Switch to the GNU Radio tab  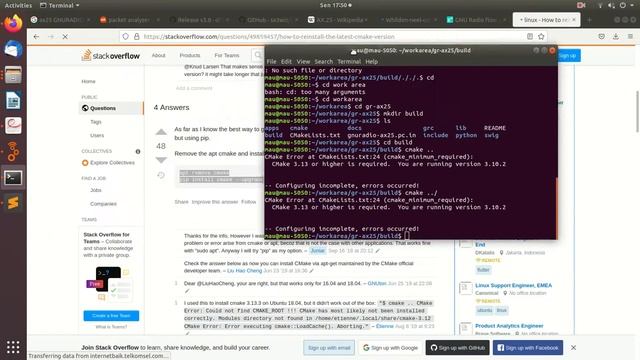pyautogui.click(x=476, y=20)
